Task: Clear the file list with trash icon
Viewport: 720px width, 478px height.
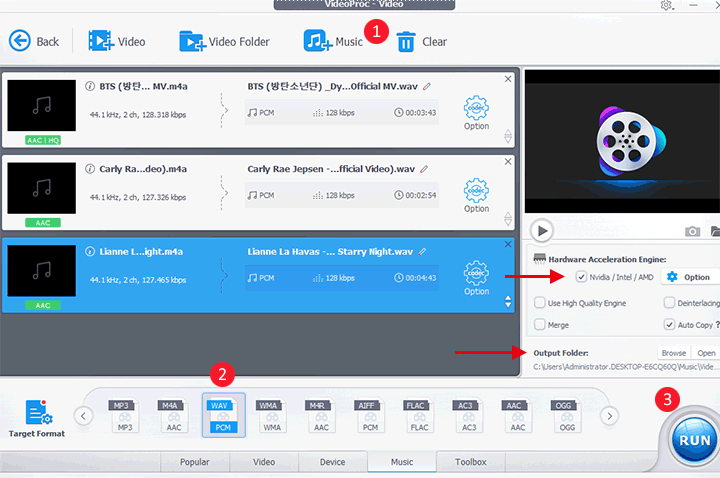Action: (421, 41)
